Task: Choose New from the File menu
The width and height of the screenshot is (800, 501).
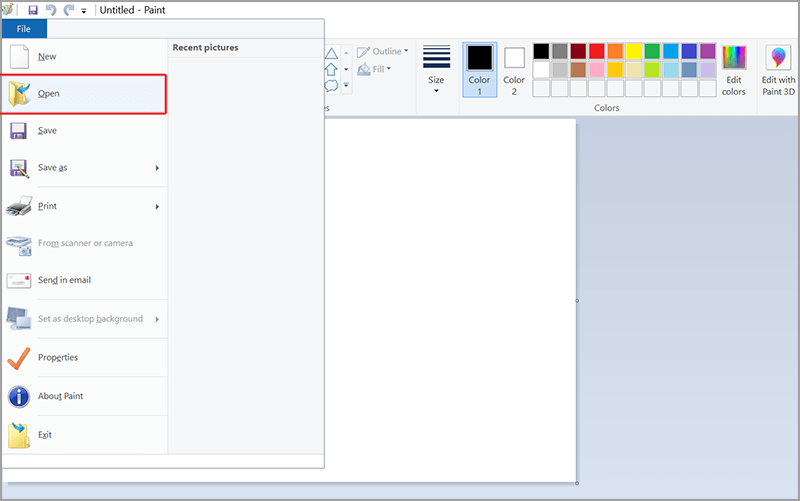Action: (84, 57)
